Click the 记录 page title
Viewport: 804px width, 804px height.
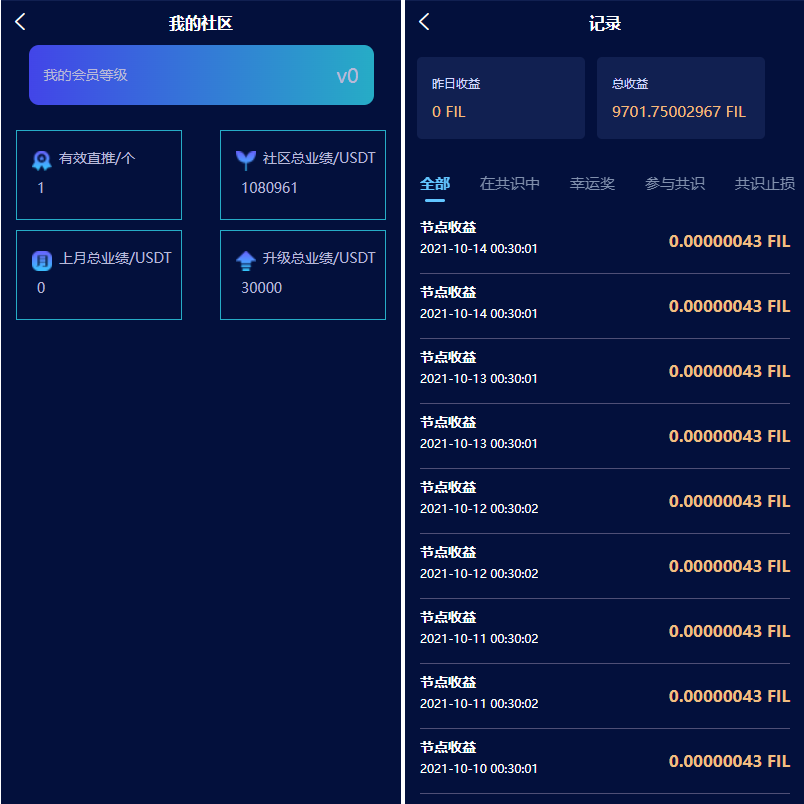tap(605, 23)
